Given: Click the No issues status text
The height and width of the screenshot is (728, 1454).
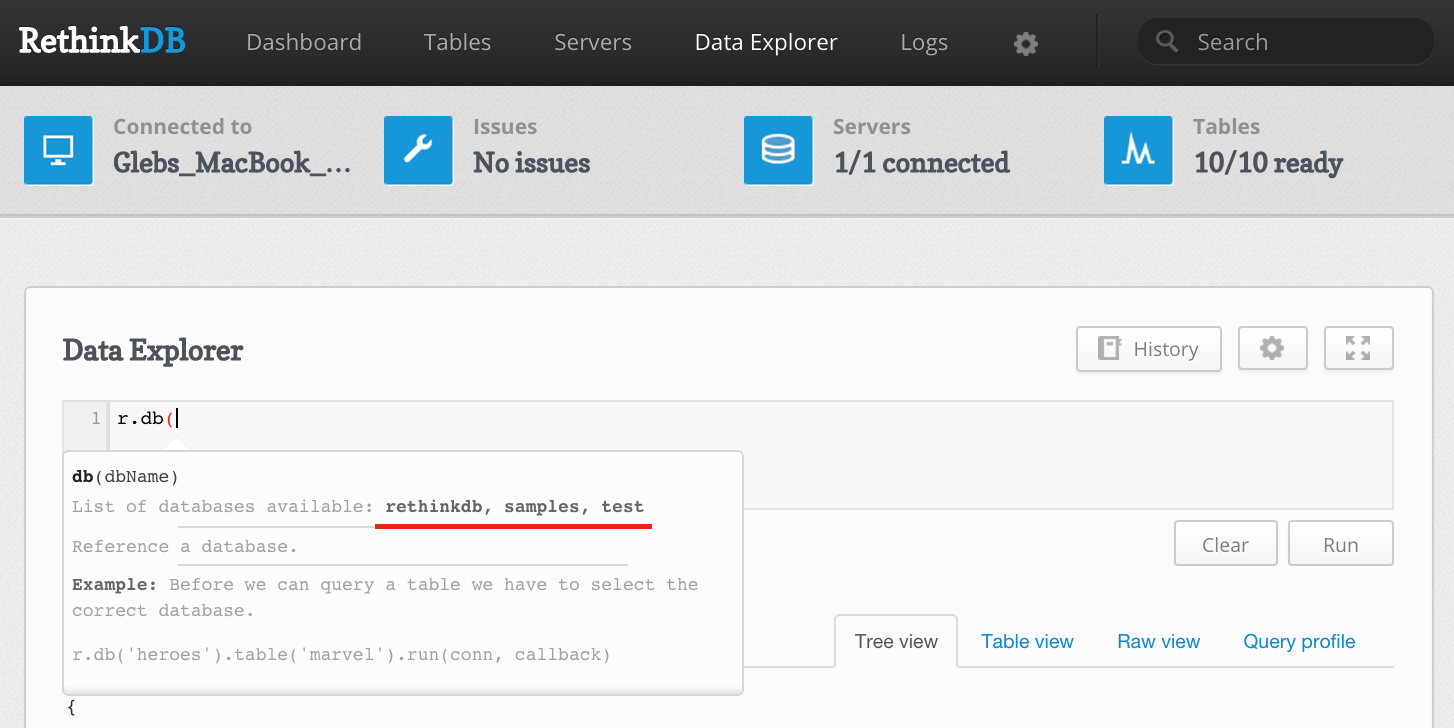Looking at the screenshot, I should (x=531, y=163).
